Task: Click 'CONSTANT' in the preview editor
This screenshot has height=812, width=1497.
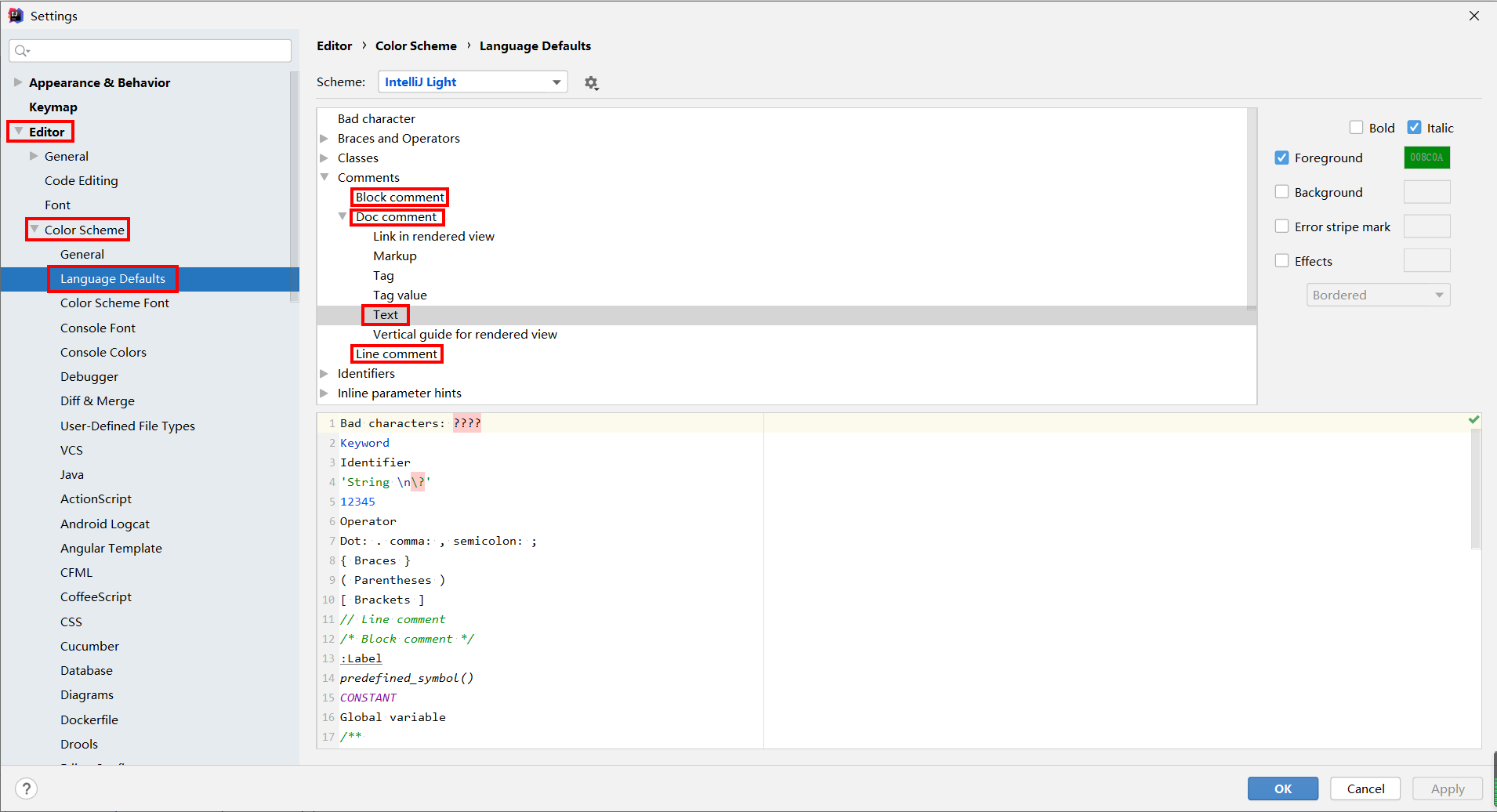Action: click(368, 698)
